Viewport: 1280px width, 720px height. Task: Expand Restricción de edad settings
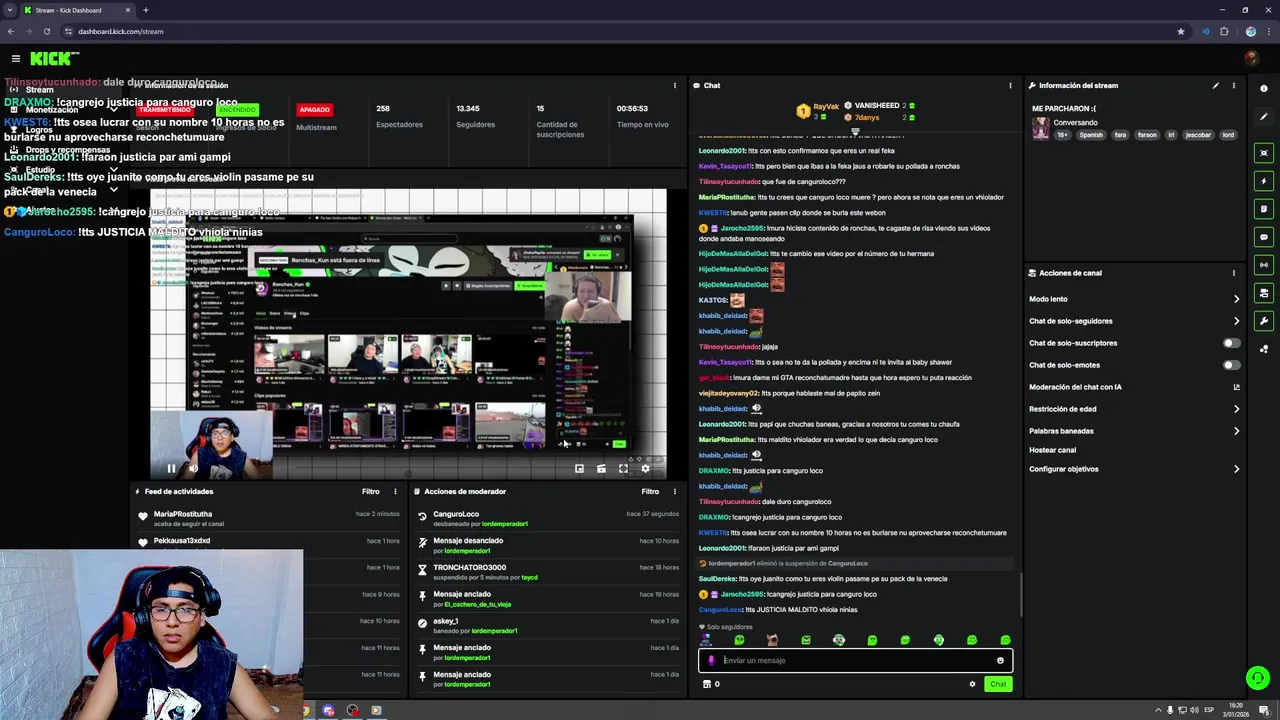pyautogui.click(x=1134, y=409)
